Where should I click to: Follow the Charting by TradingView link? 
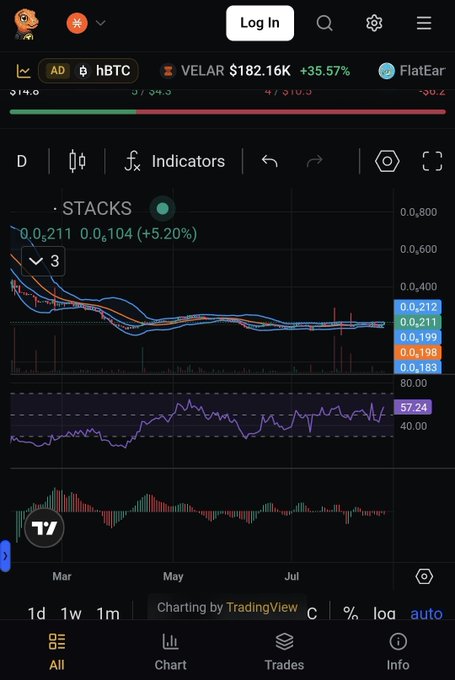(x=227, y=608)
